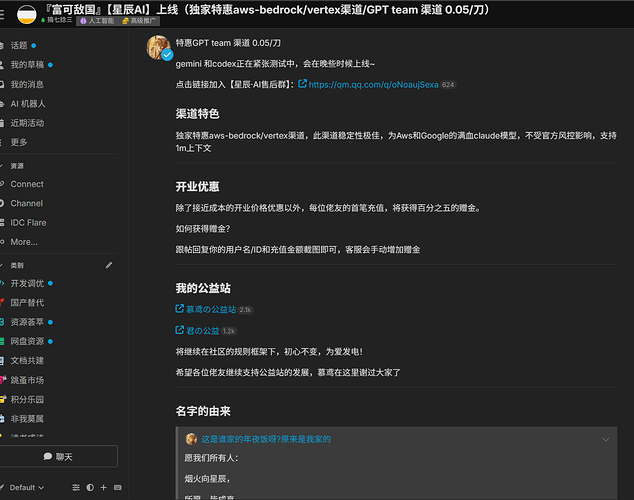
Task: Select 积分乐园 category
Action: 25,399
